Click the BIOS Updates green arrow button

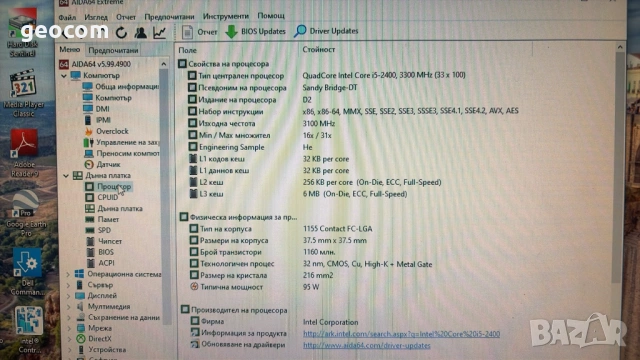tap(256, 31)
